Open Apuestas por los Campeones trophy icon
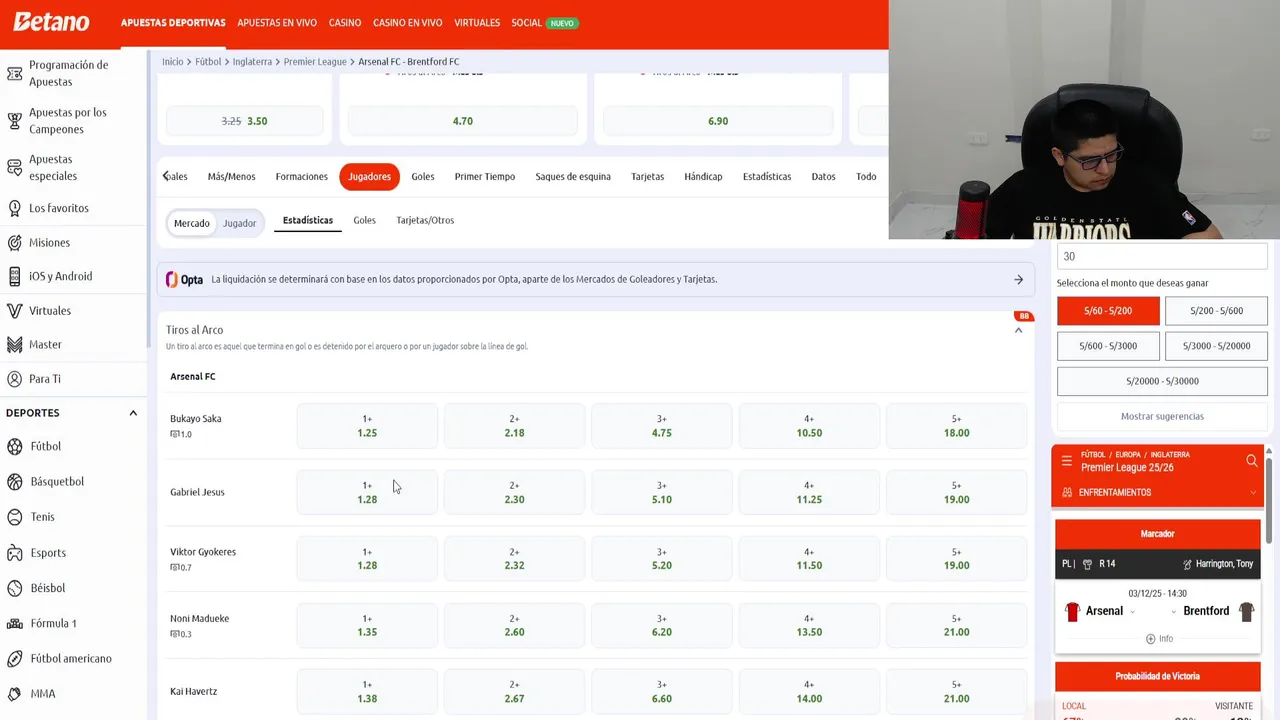Viewport: 1280px width, 720px height. tap(14, 121)
